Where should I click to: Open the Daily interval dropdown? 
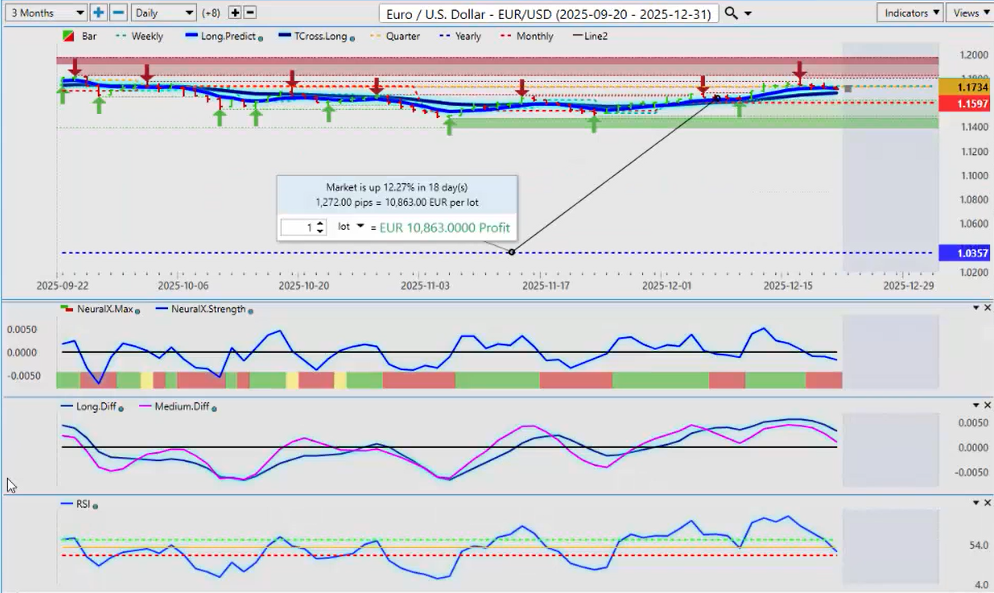[163, 13]
